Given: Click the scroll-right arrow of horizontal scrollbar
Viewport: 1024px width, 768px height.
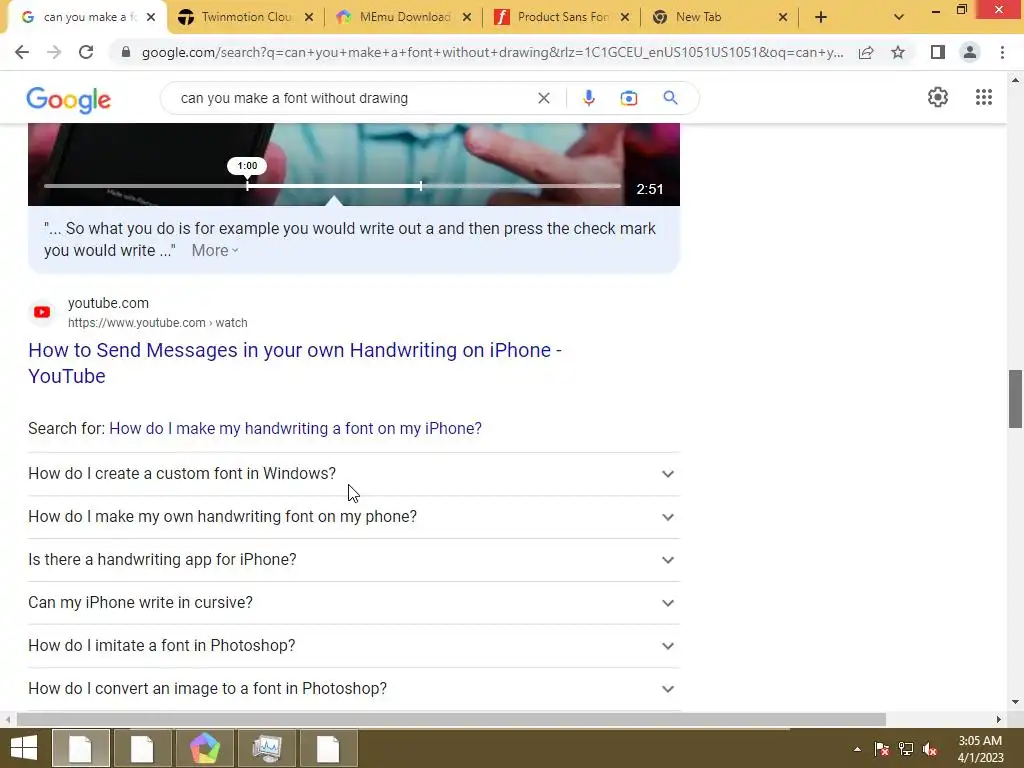Looking at the screenshot, I should click(999, 720).
